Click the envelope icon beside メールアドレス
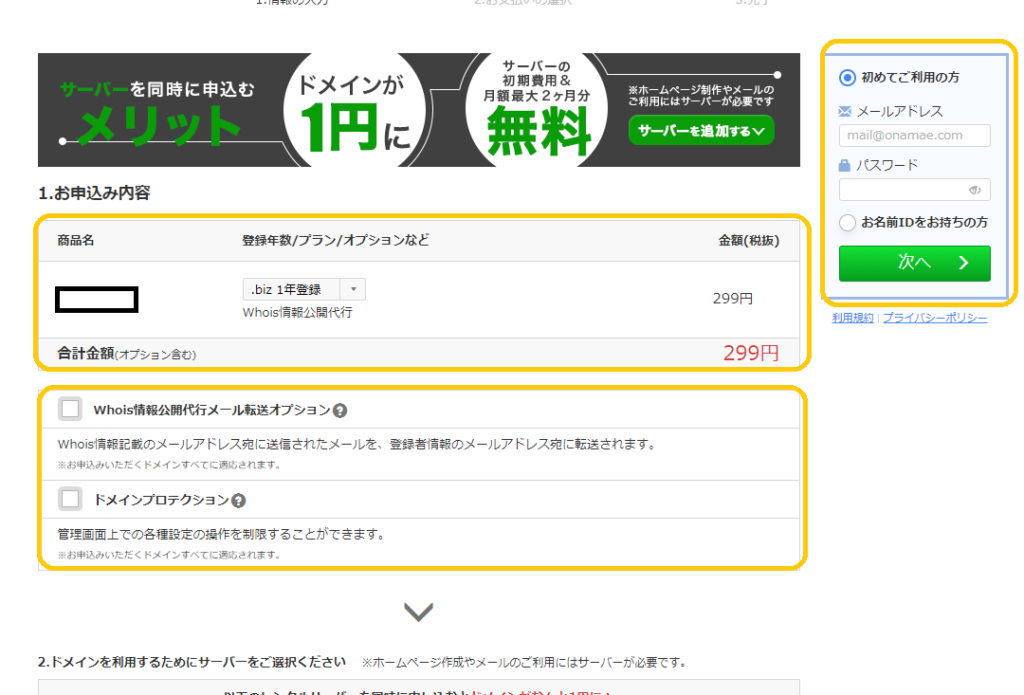The height and width of the screenshot is (695, 1024). point(844,112)
